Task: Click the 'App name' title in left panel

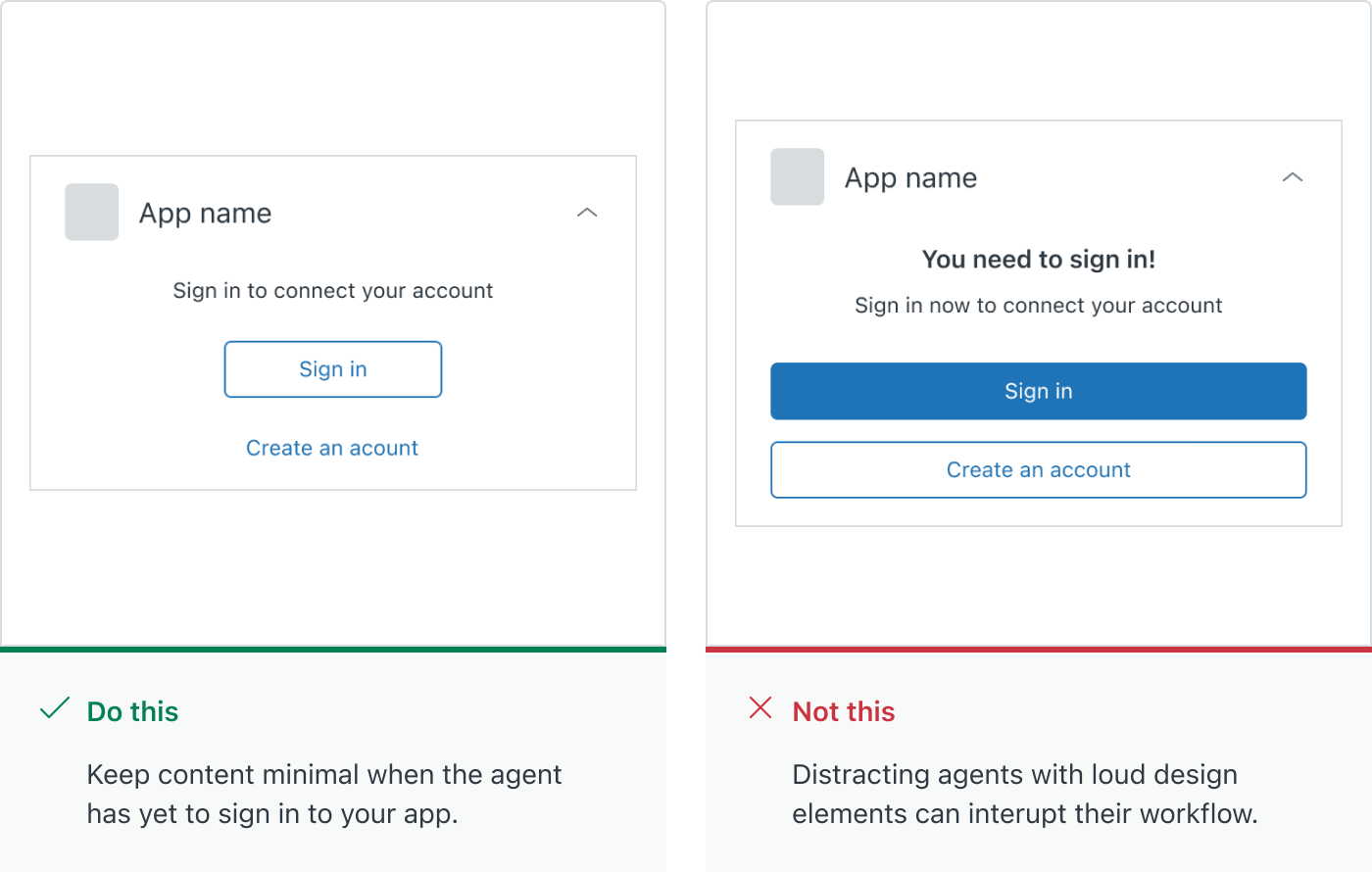Action: (x=206, y=213)
